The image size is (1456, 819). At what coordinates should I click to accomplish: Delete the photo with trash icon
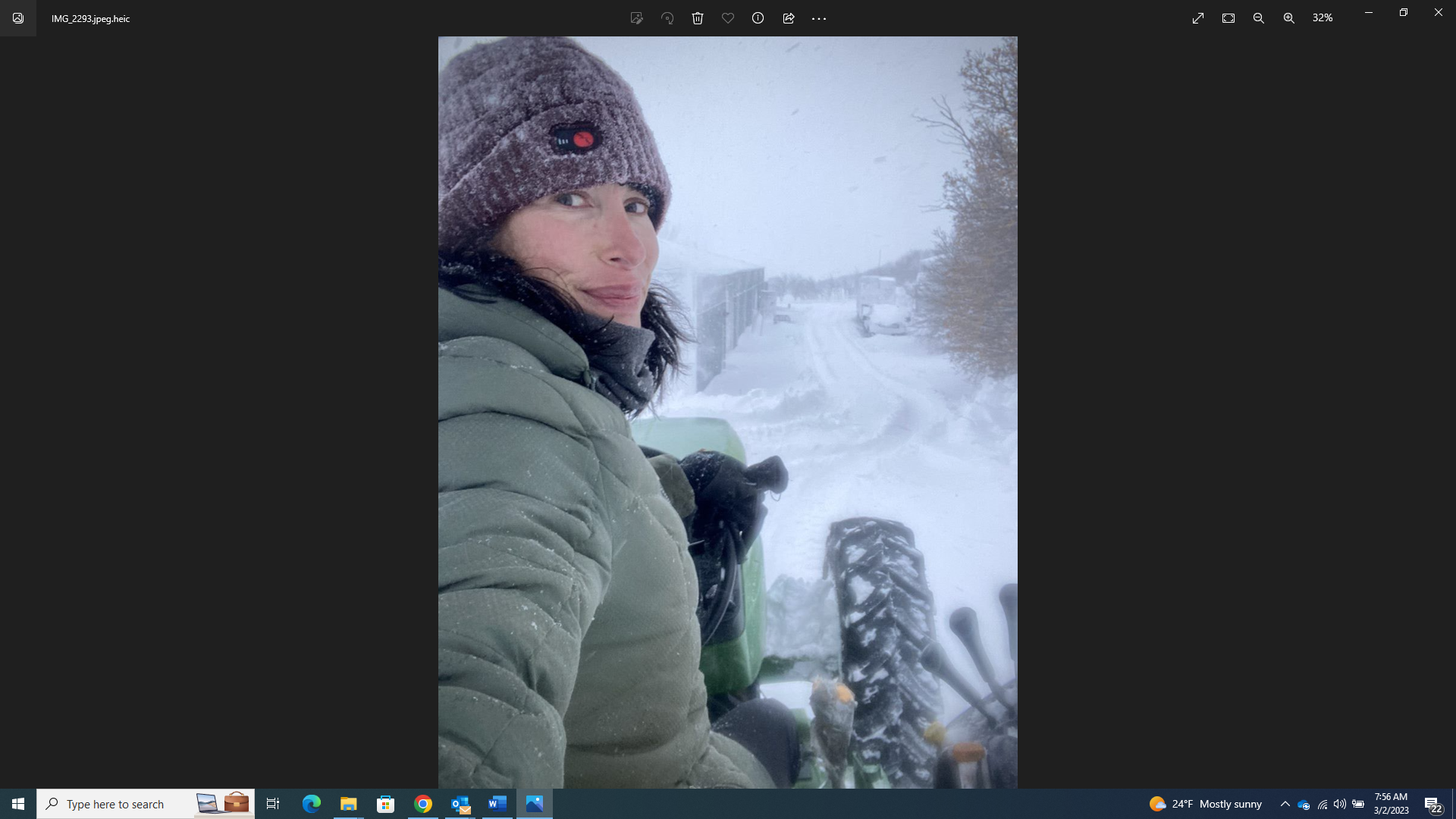pos(698,18)
